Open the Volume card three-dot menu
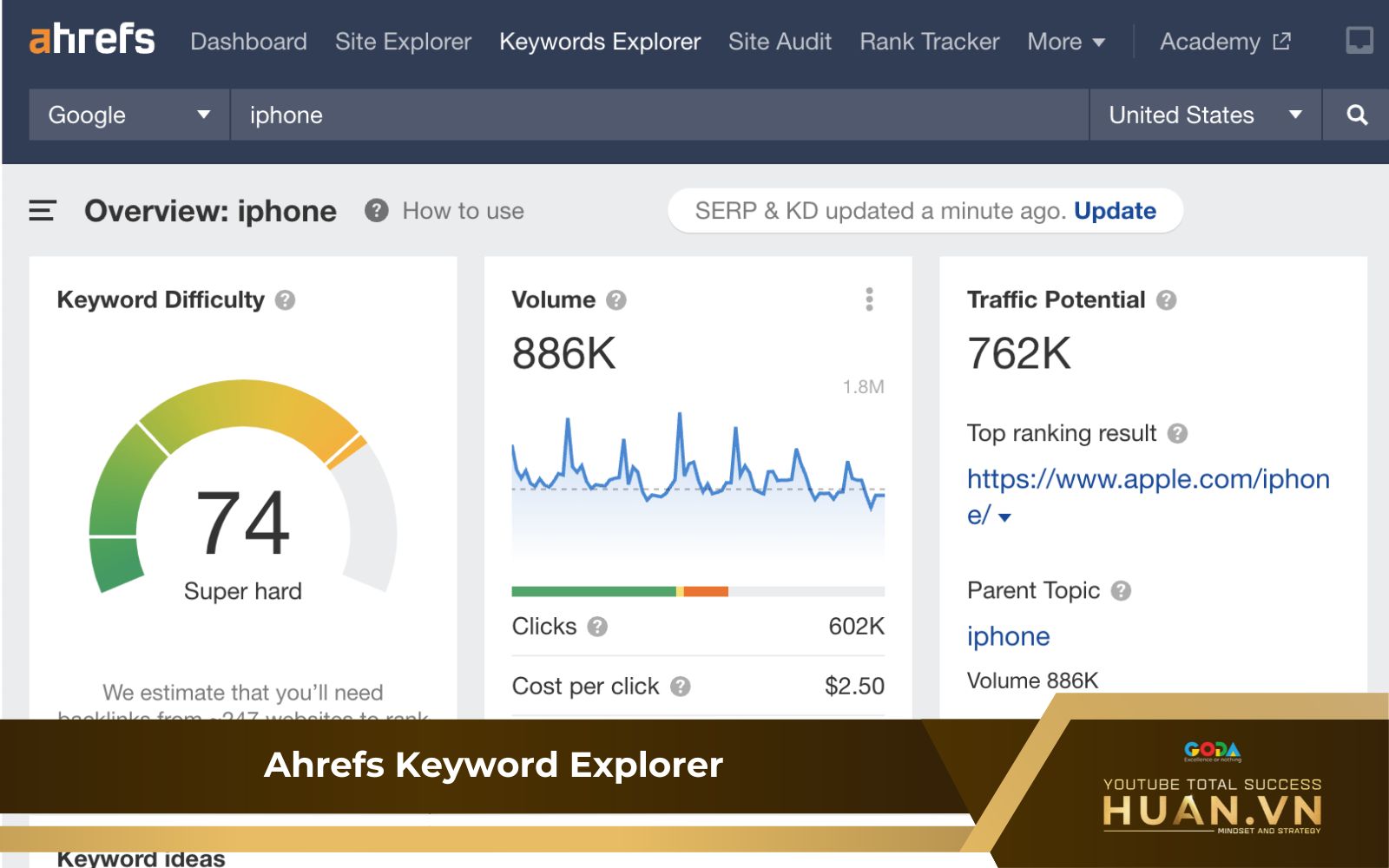 (x=869, y=299)
